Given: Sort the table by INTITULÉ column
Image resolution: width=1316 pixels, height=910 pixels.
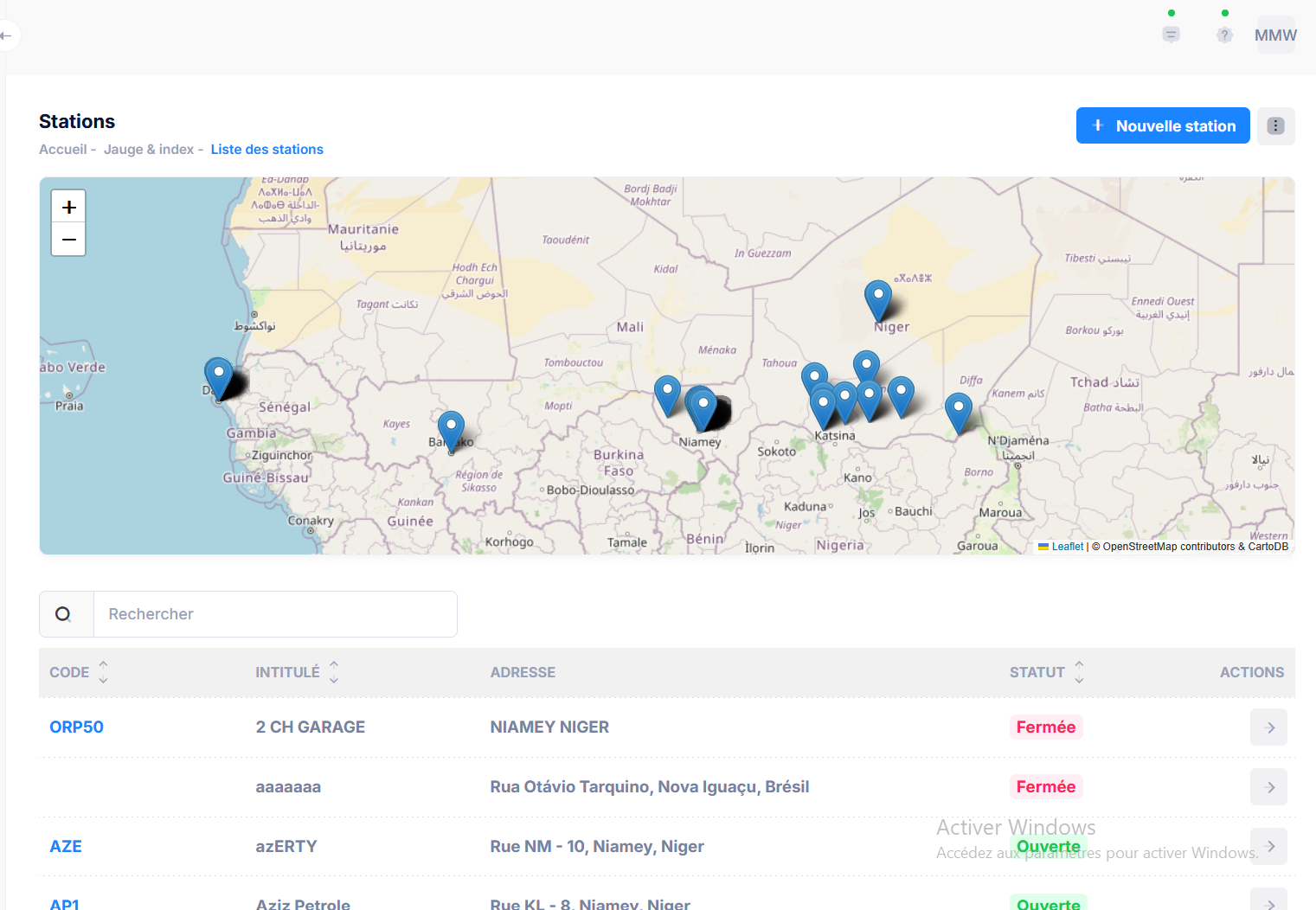Looking at the screenshot, I should (x=333, y=672).
